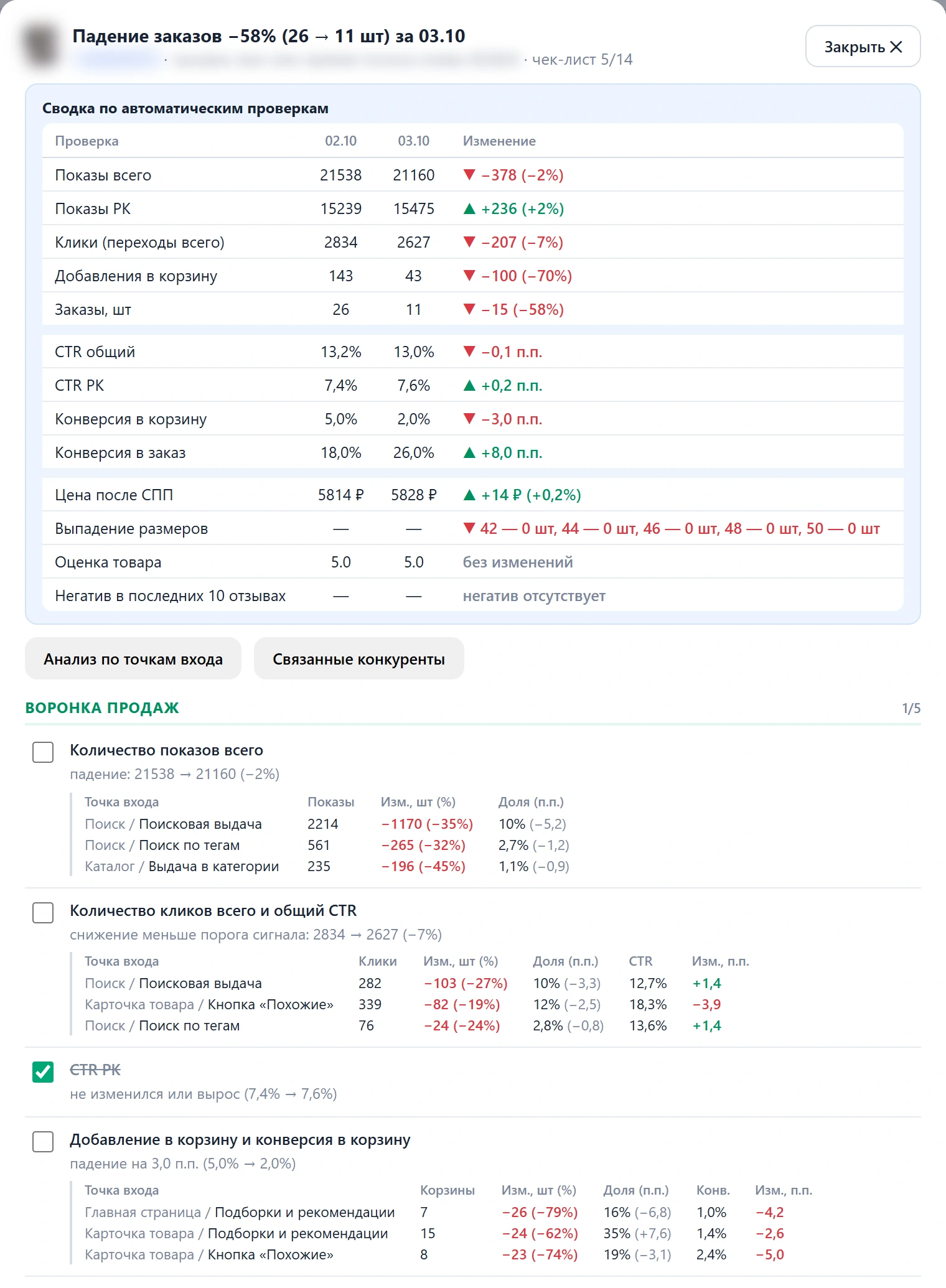Click the 15475 value in Показы РК row
This screenshot has height=1288, width=946.
414,208
